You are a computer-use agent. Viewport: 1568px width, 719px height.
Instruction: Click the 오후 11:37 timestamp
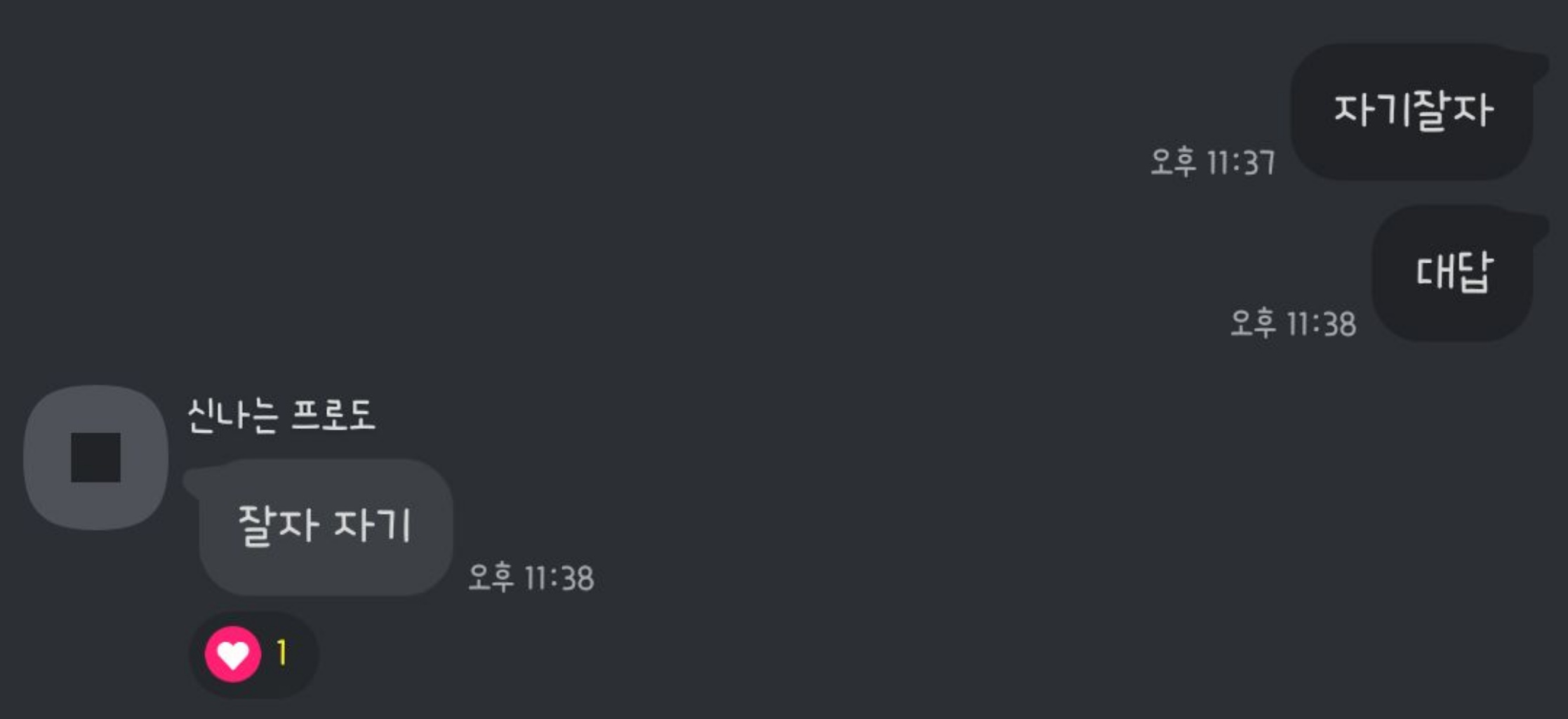point(1213,162)
